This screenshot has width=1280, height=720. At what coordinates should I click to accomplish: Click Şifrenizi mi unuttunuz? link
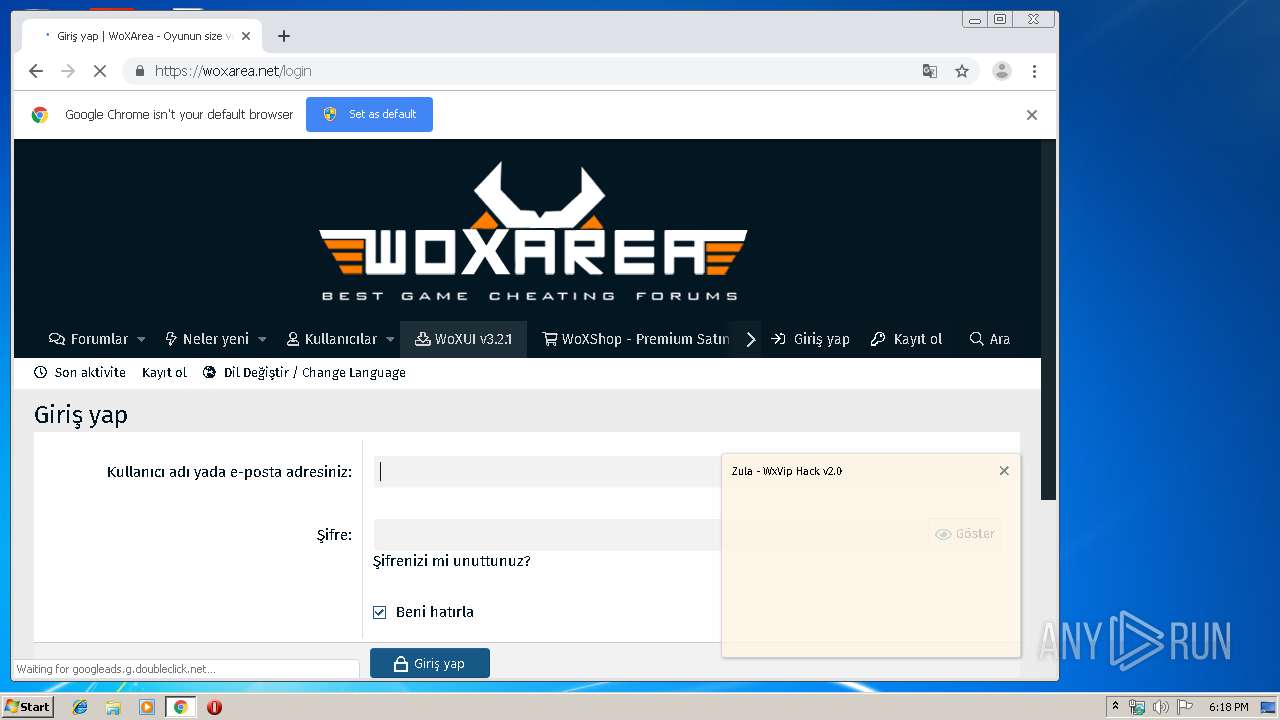point(452,561)
